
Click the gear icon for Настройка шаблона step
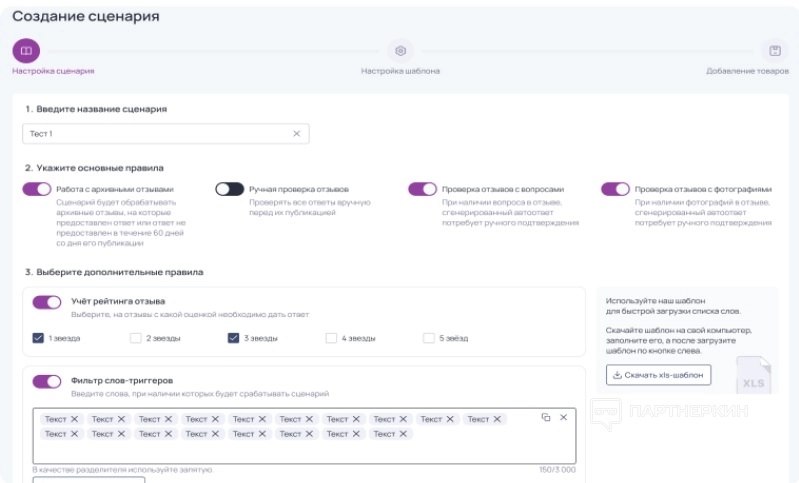pos(400,50)
